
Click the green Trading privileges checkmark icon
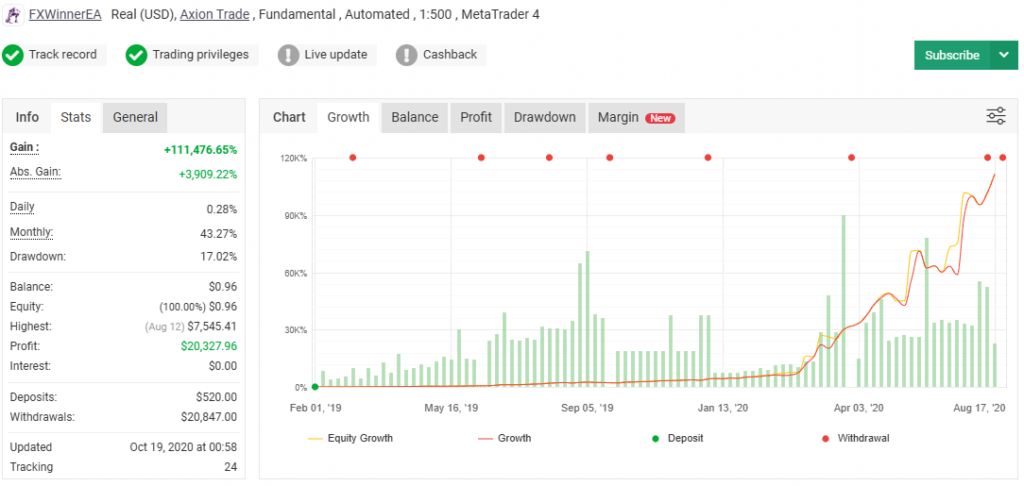click(137, 55)
